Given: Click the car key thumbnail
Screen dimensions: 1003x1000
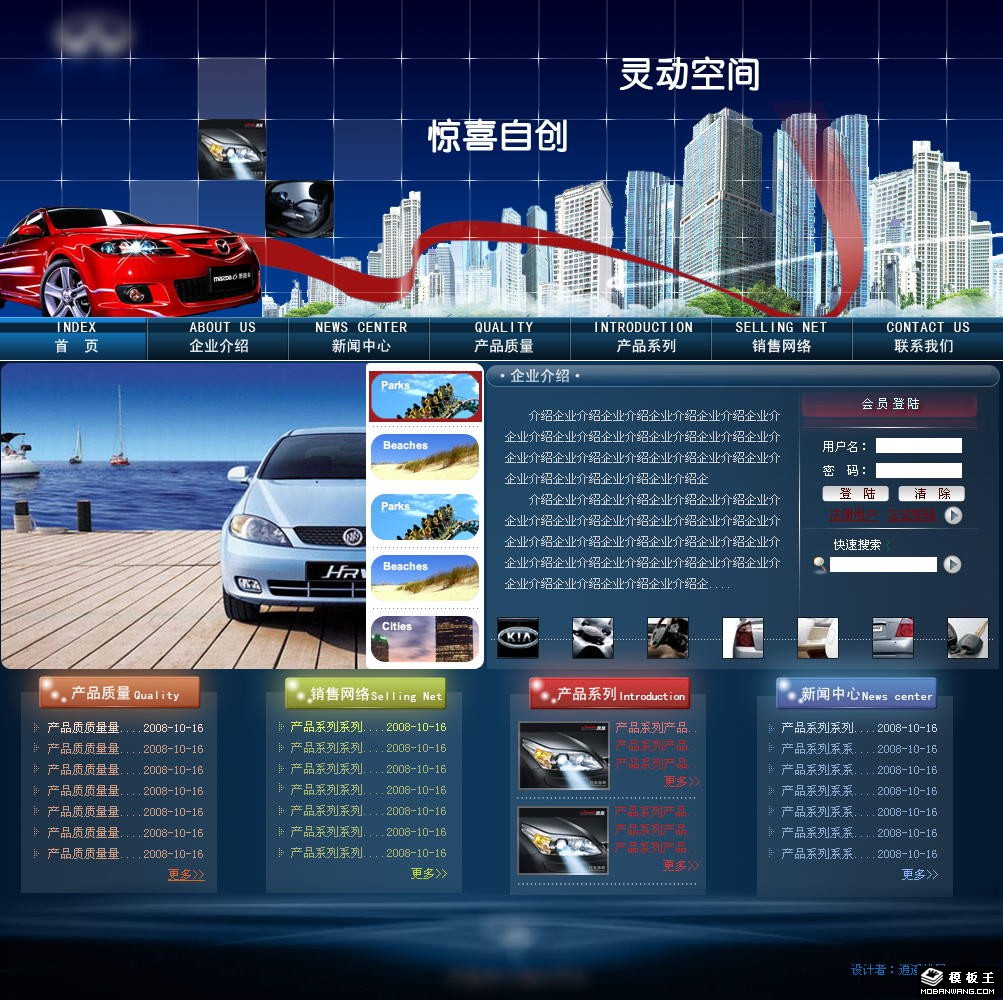Looking at the screenshot, I should point(968,638).
